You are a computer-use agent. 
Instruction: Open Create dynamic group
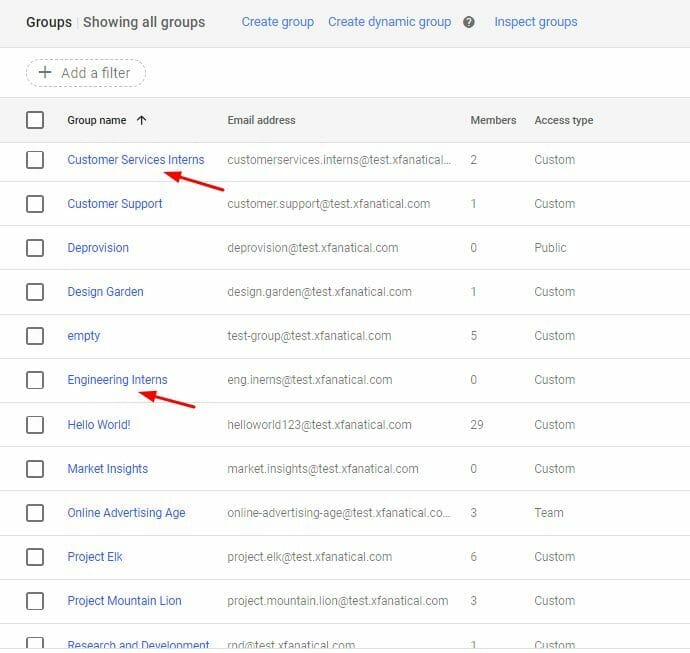point(389,22)
